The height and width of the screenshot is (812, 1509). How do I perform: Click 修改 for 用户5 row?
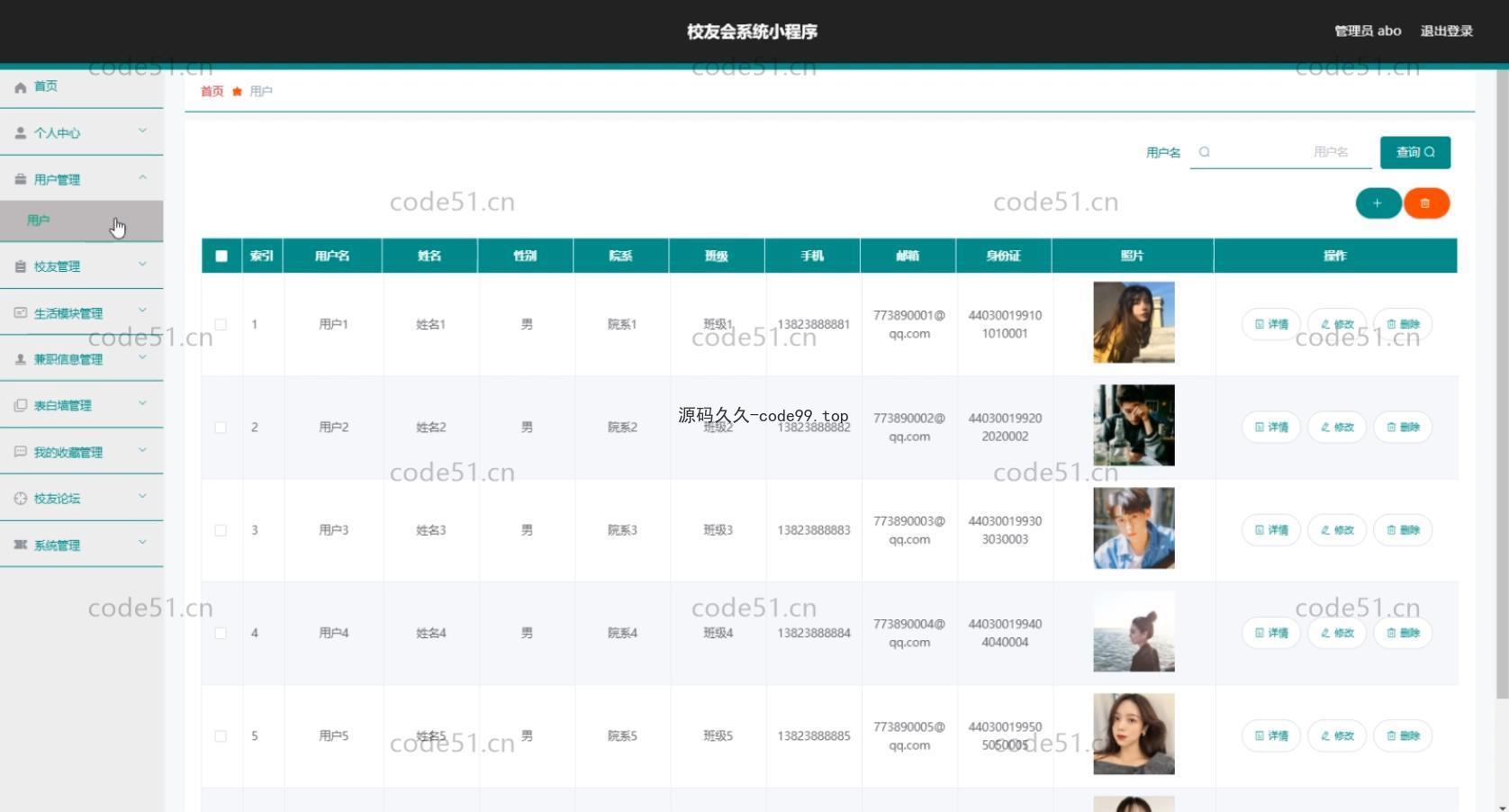1337,735
